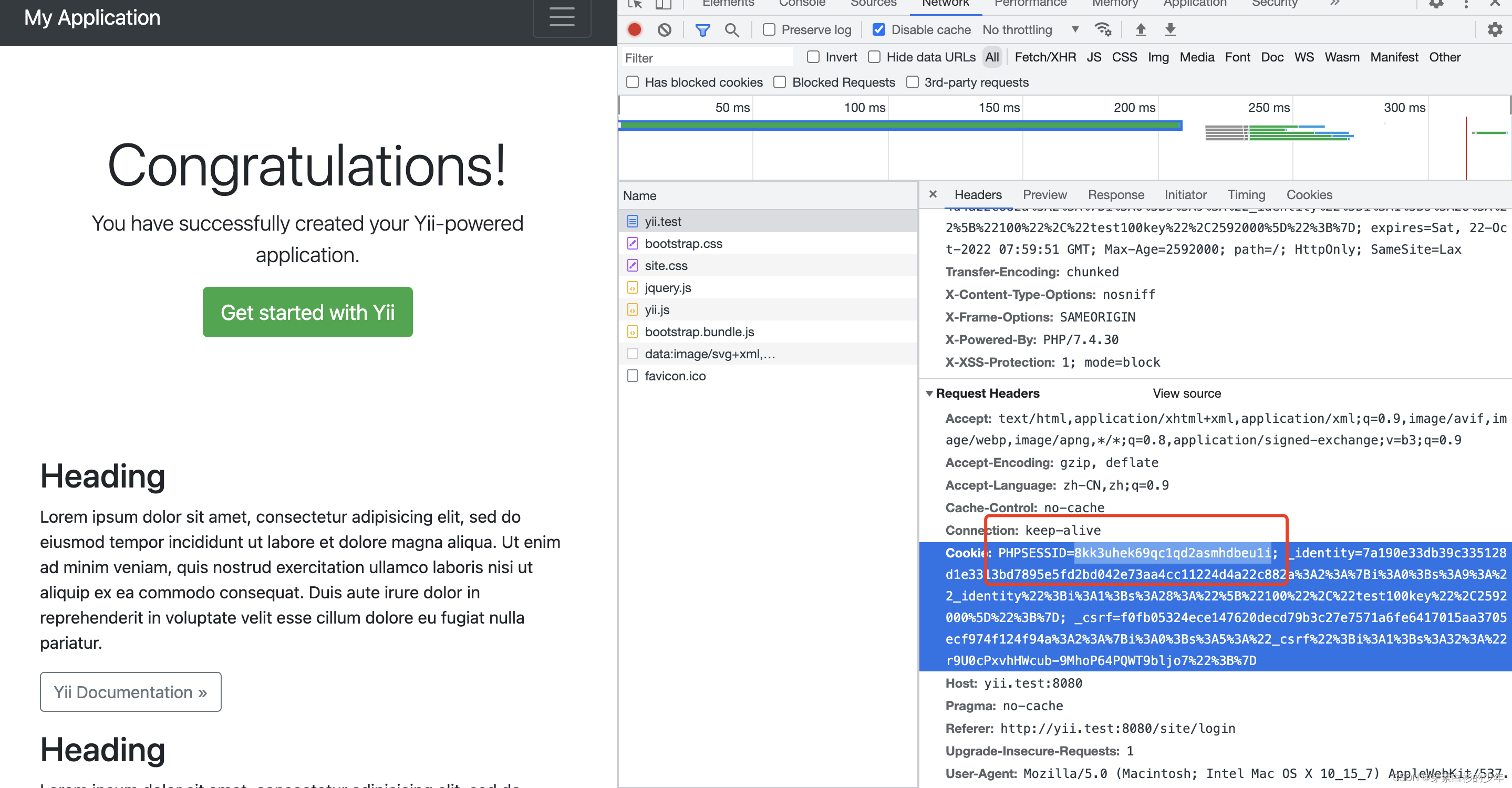
Task: Open network conditions wifi icon
Action: (1103, 29)
